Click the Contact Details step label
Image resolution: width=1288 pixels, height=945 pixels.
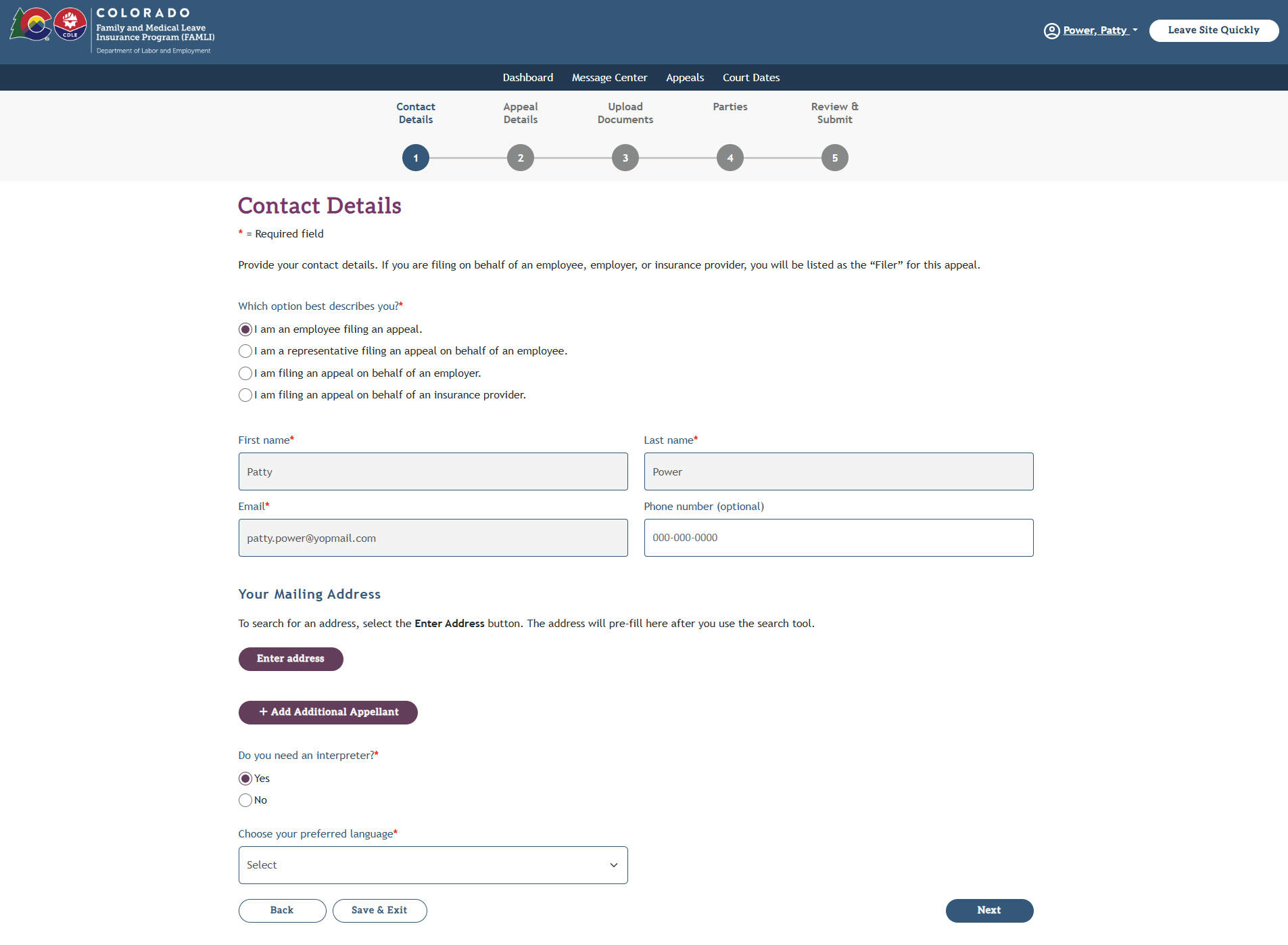(x=416, y=113)
